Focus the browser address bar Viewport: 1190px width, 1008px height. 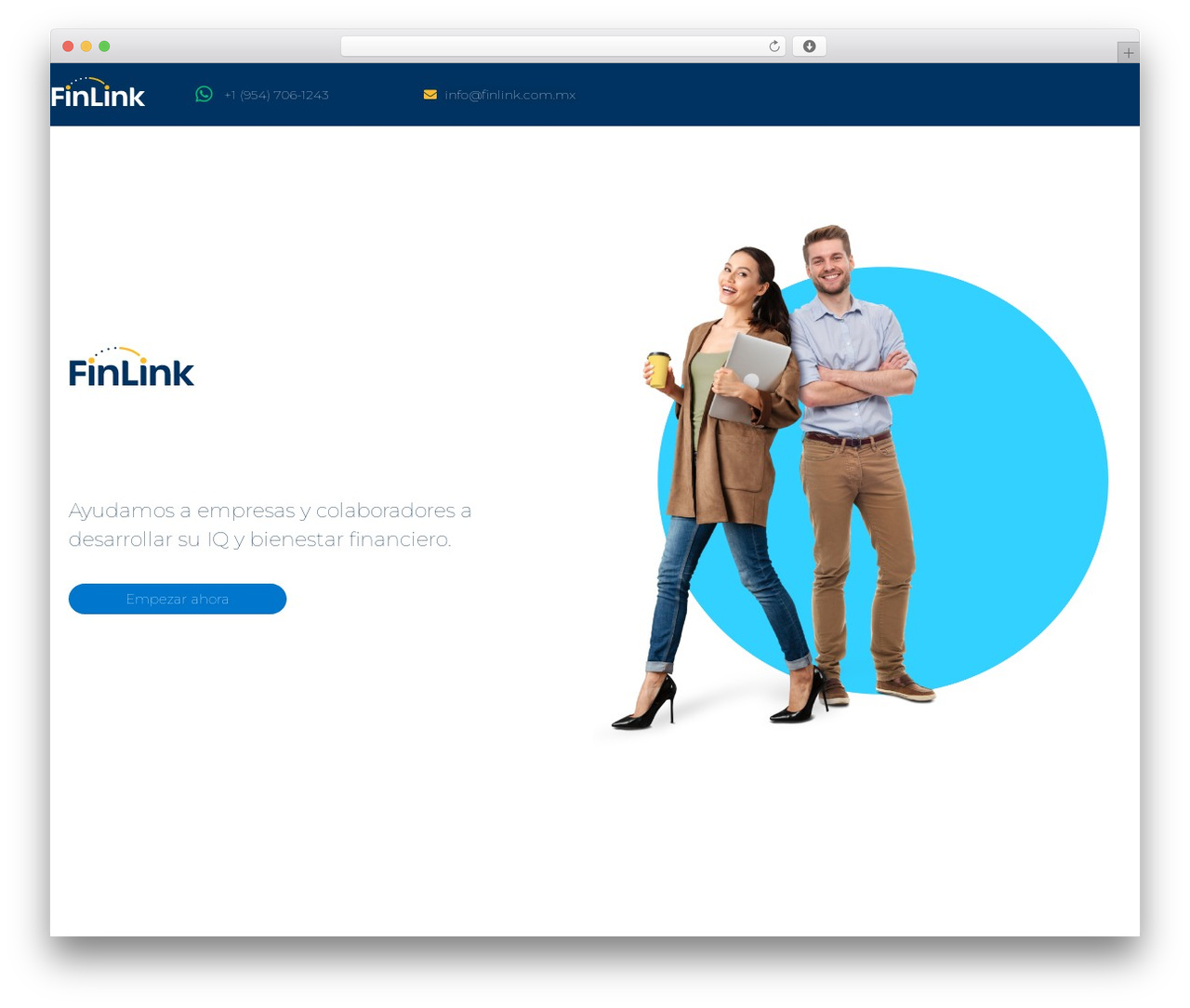pos(562,46)
